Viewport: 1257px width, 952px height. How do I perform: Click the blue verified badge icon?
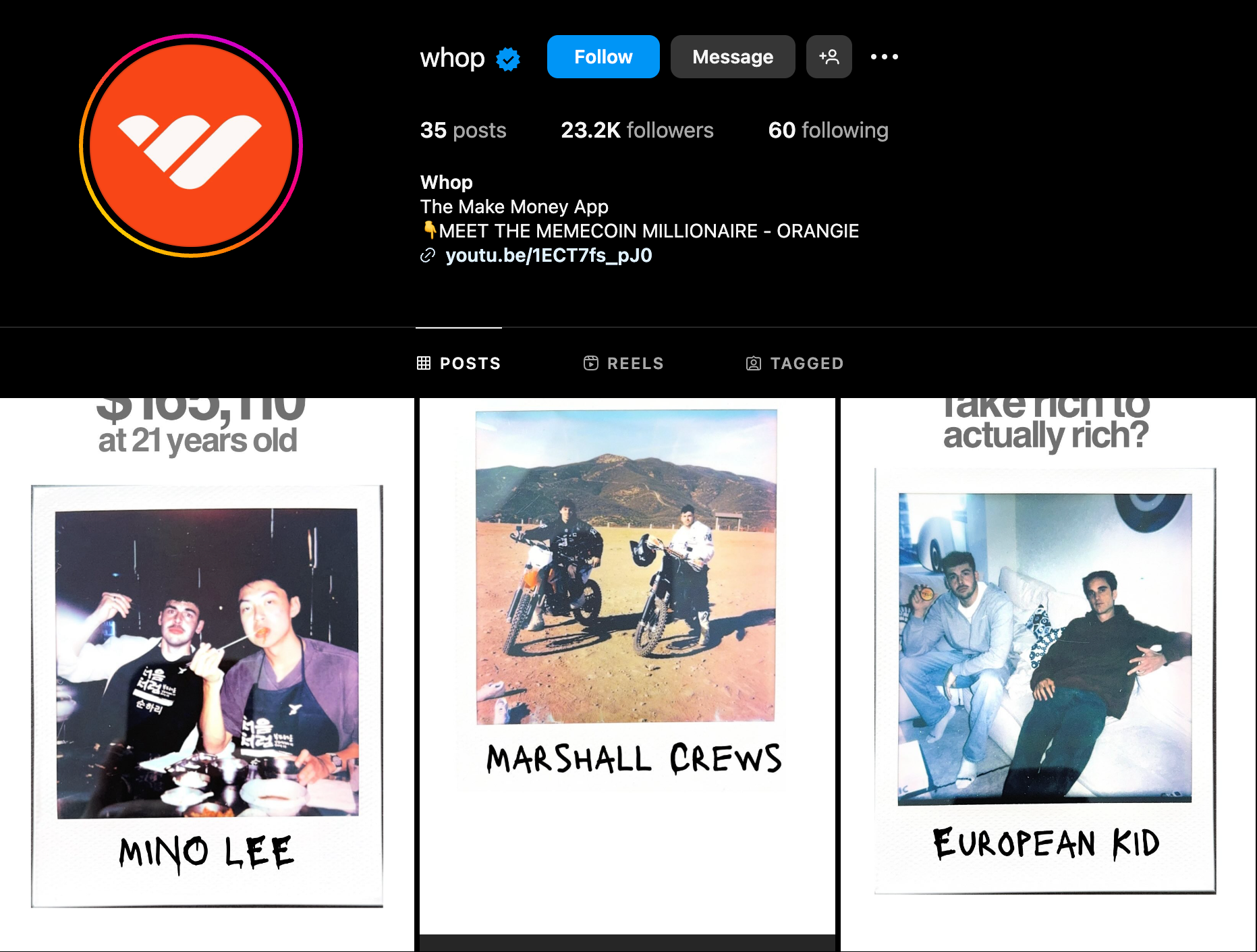pyautogui.click(x=508, y=59)
